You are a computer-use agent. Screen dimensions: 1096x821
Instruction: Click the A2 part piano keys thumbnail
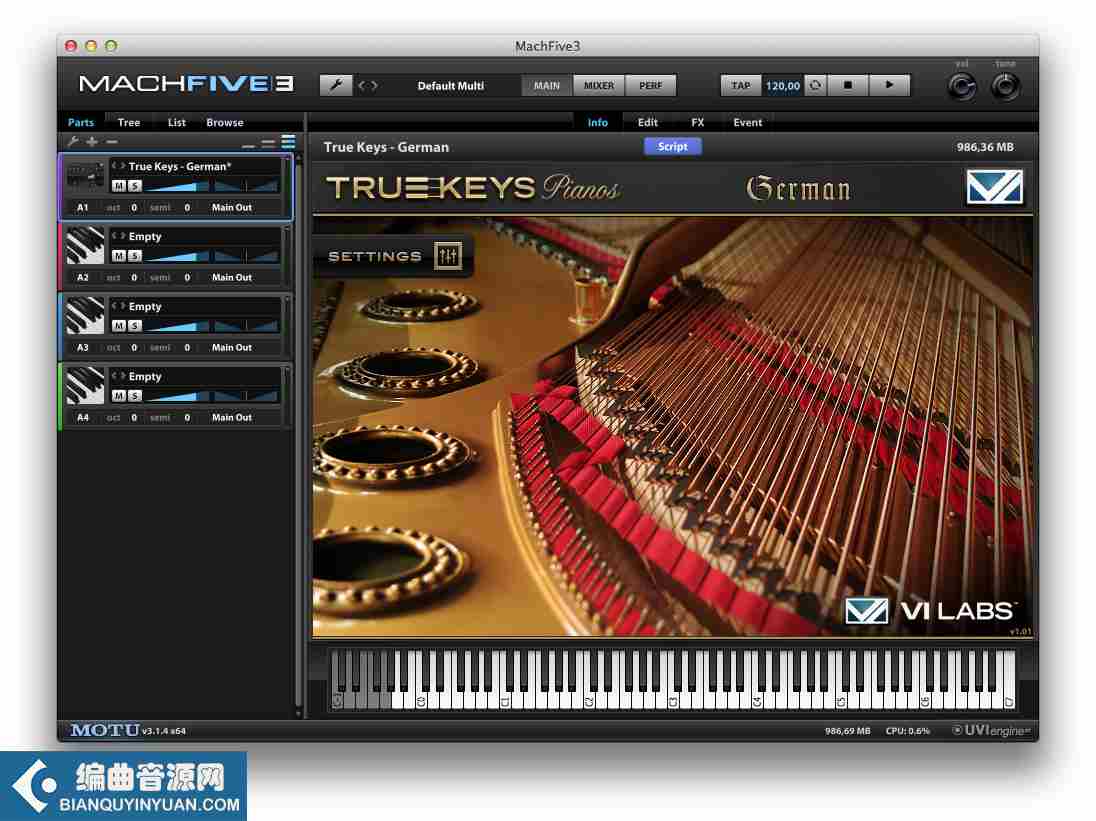85,246
